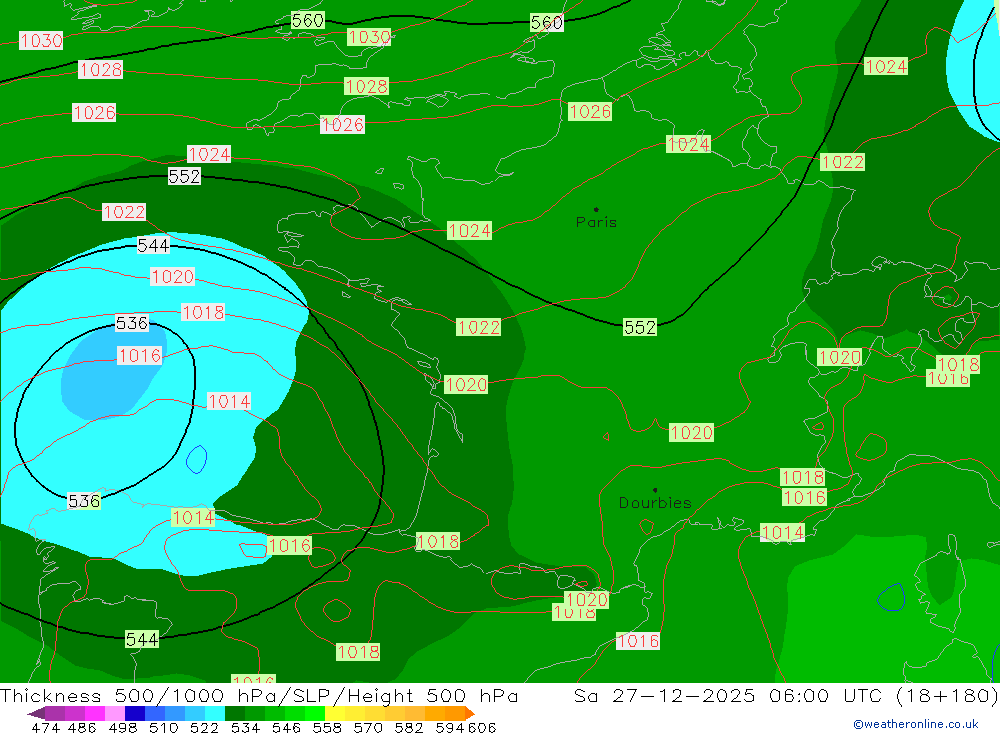This screenshot has height=733, width=1000.
Task: Click the legend value 510
Action: [x=164, y=727]
